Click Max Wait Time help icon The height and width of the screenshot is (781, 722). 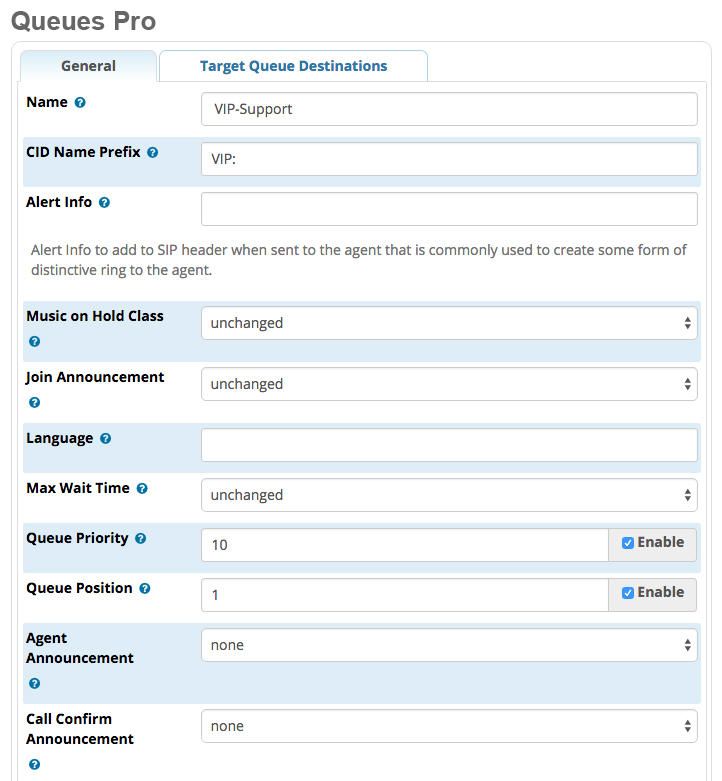click(x=142, y=489)
